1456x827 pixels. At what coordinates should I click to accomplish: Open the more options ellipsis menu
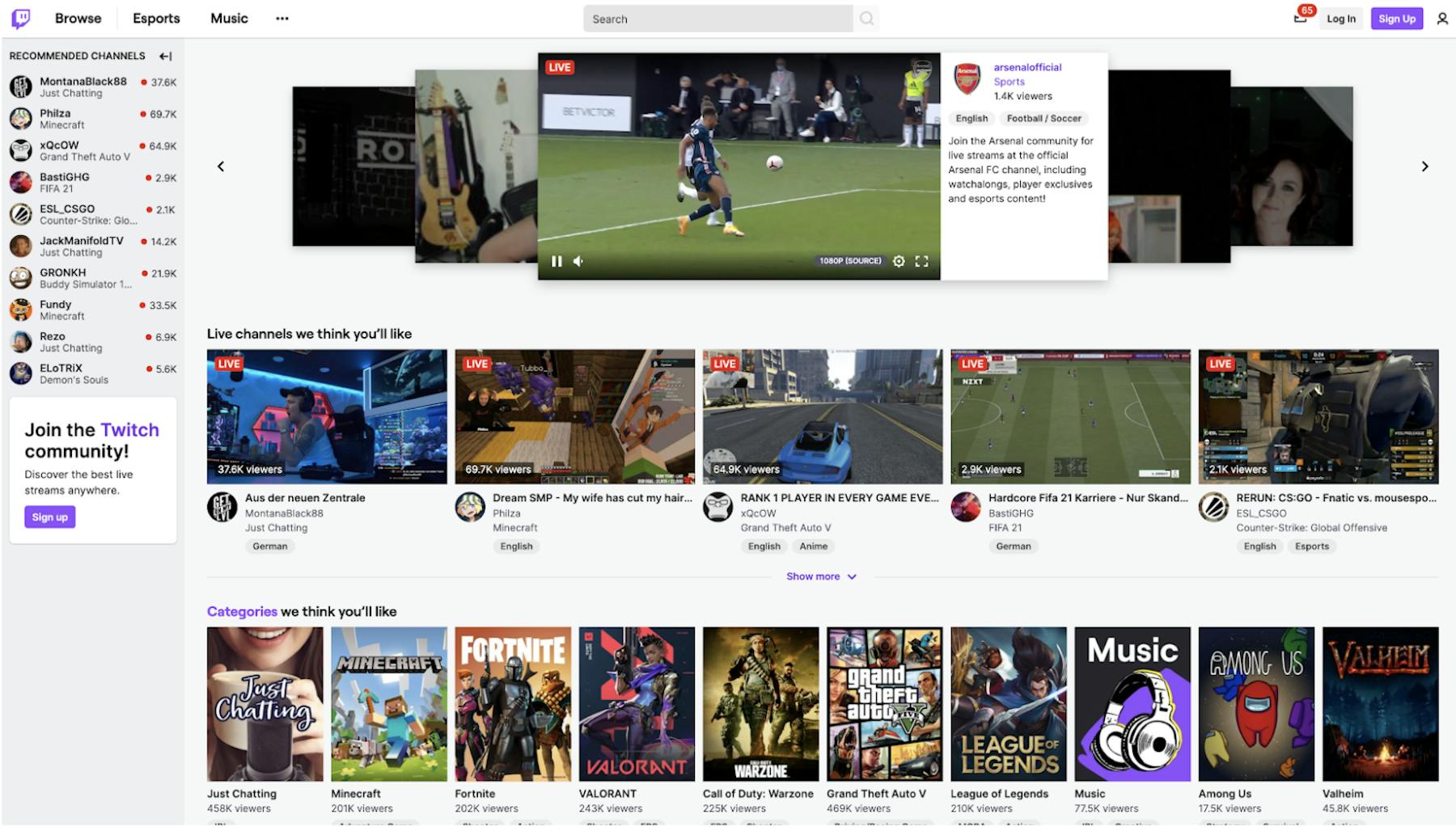click(x=281, y=19)
